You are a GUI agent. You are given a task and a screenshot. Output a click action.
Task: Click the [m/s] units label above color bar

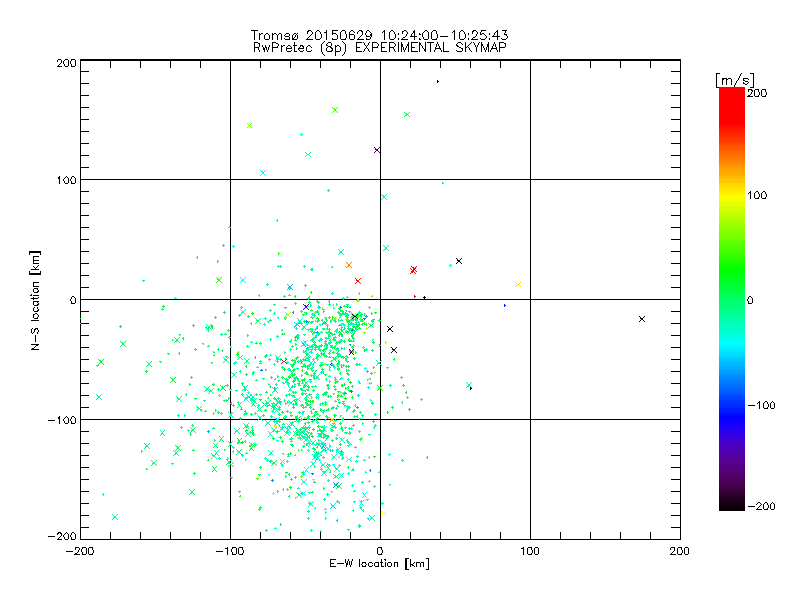coord(735,80)
